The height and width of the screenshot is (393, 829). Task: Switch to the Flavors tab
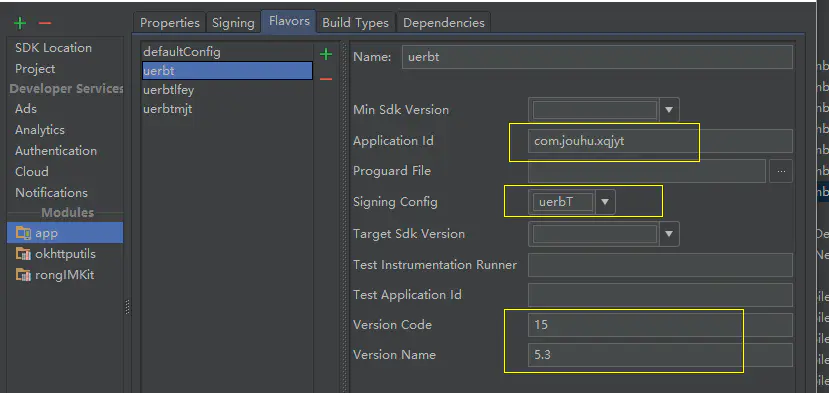(289, 21)
